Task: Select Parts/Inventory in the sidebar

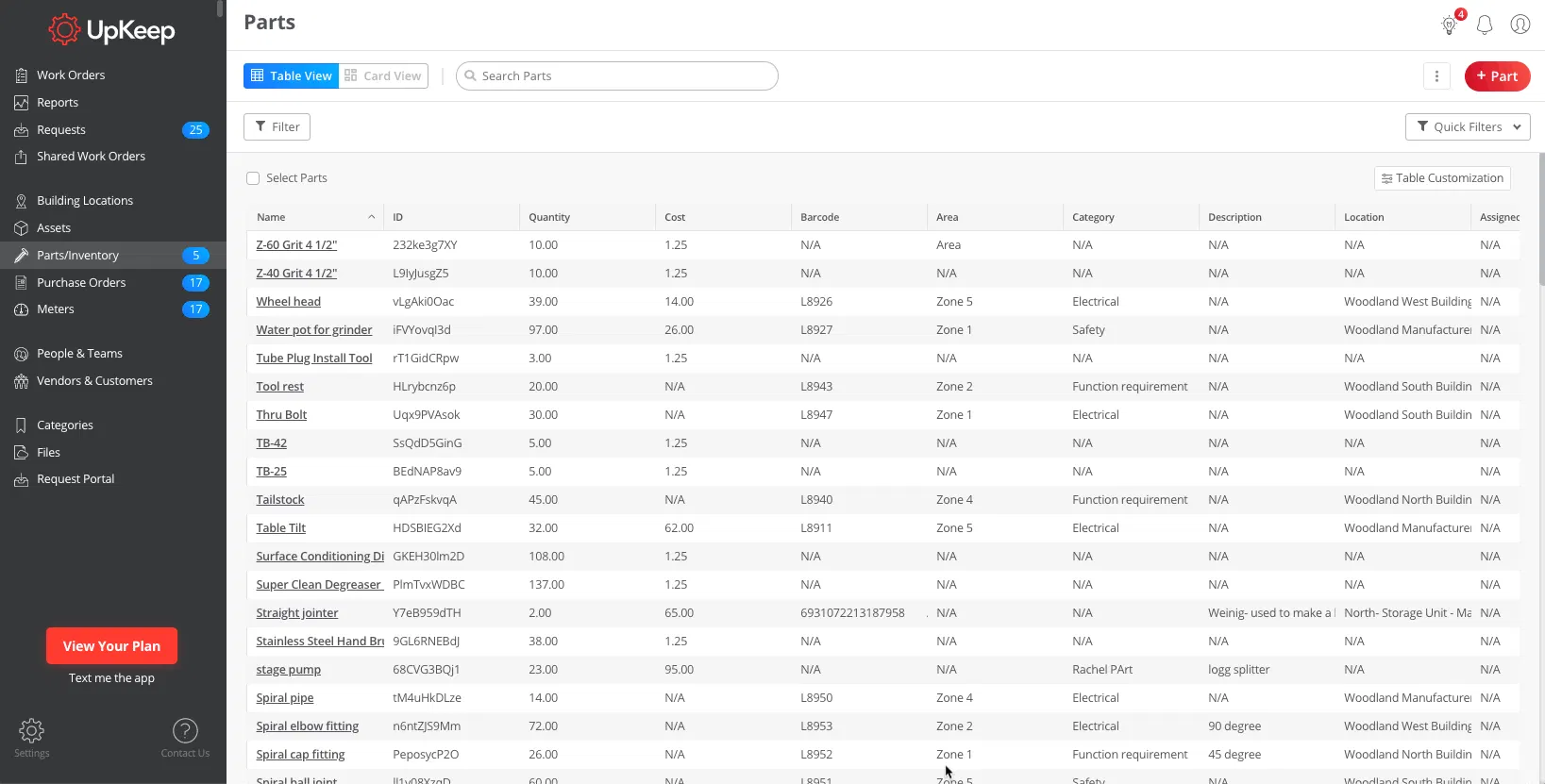Action: 113,256
